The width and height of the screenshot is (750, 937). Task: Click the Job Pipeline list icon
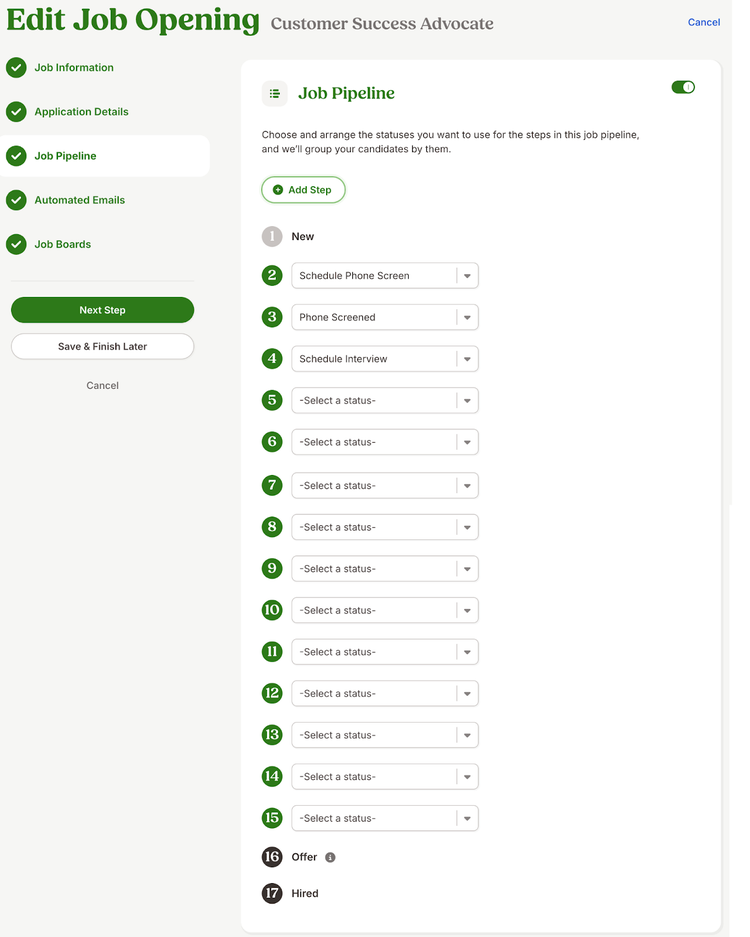click(274, 93)
